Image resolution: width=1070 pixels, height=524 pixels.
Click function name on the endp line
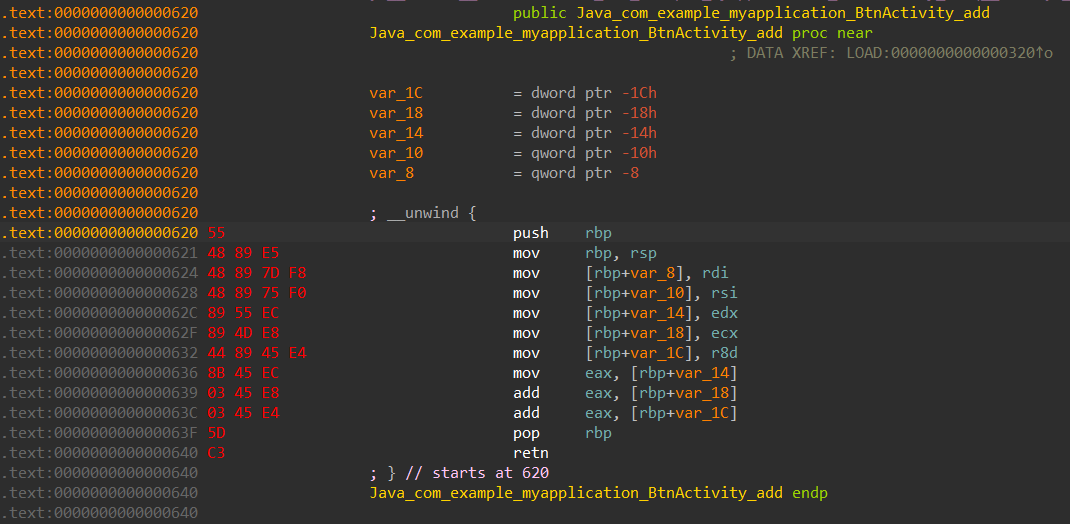point(576,493)
